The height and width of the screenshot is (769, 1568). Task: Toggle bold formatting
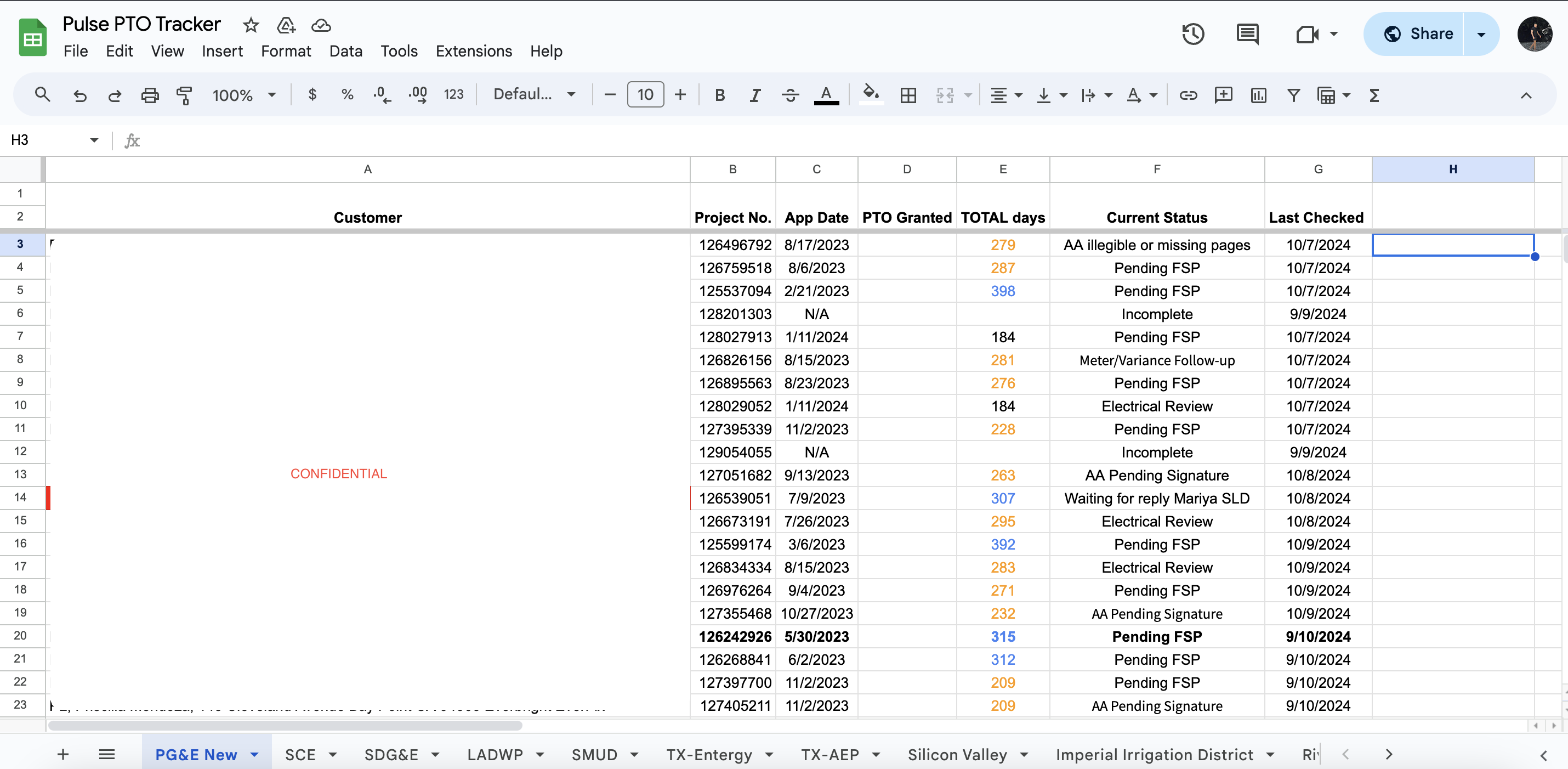pos(720,94)
